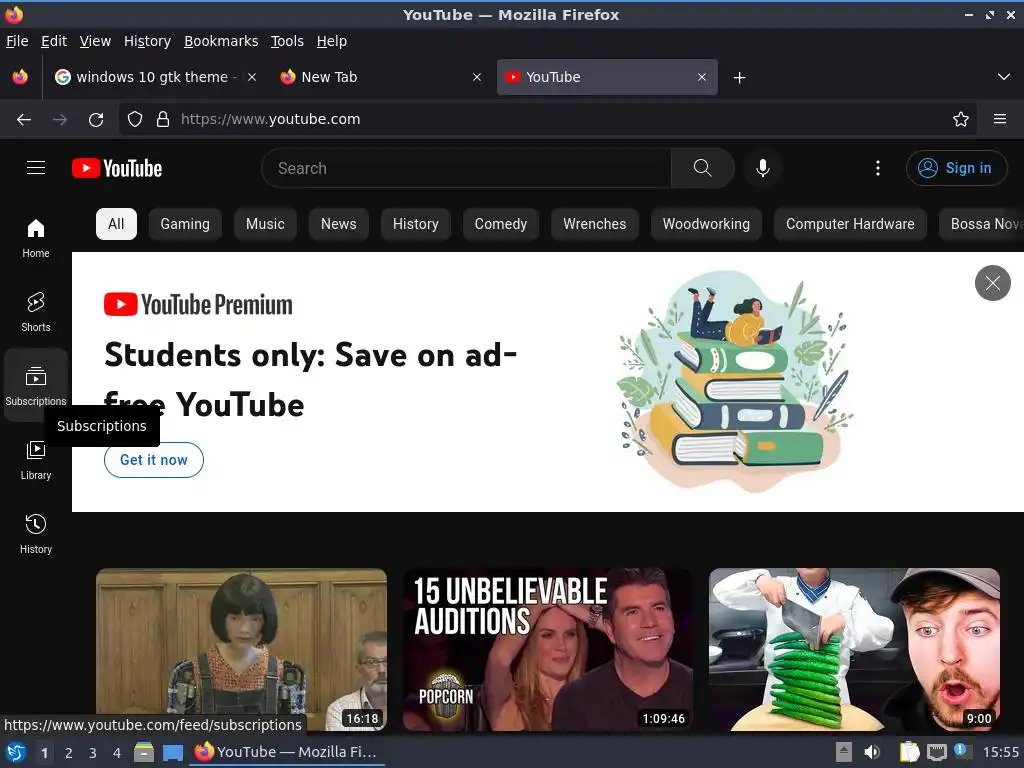The width and height of the screenshot is (1024, 768).
Task: Reload the current page
Action: (x=96, y=119)
